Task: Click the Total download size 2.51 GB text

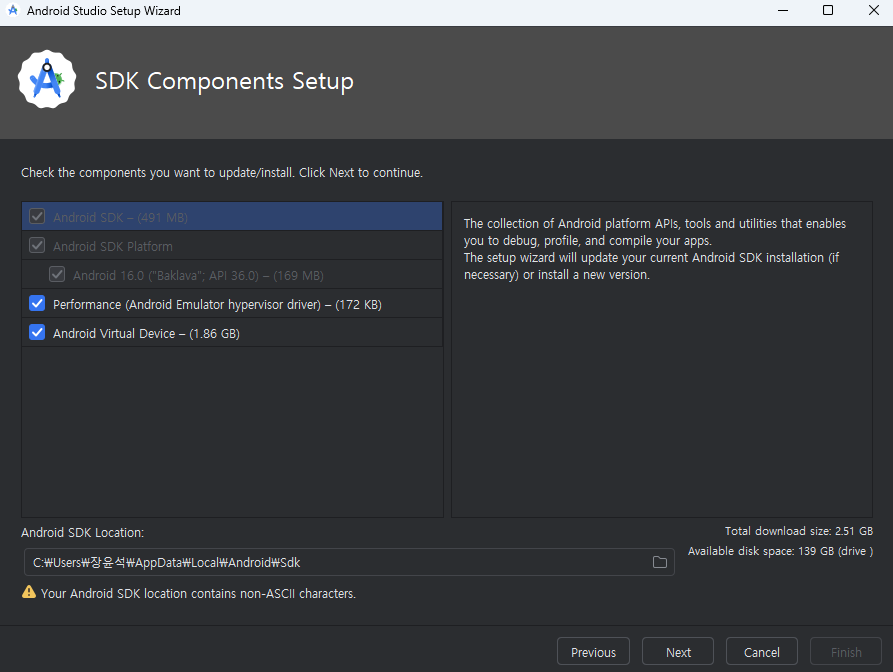Action: tap(798, 531)
